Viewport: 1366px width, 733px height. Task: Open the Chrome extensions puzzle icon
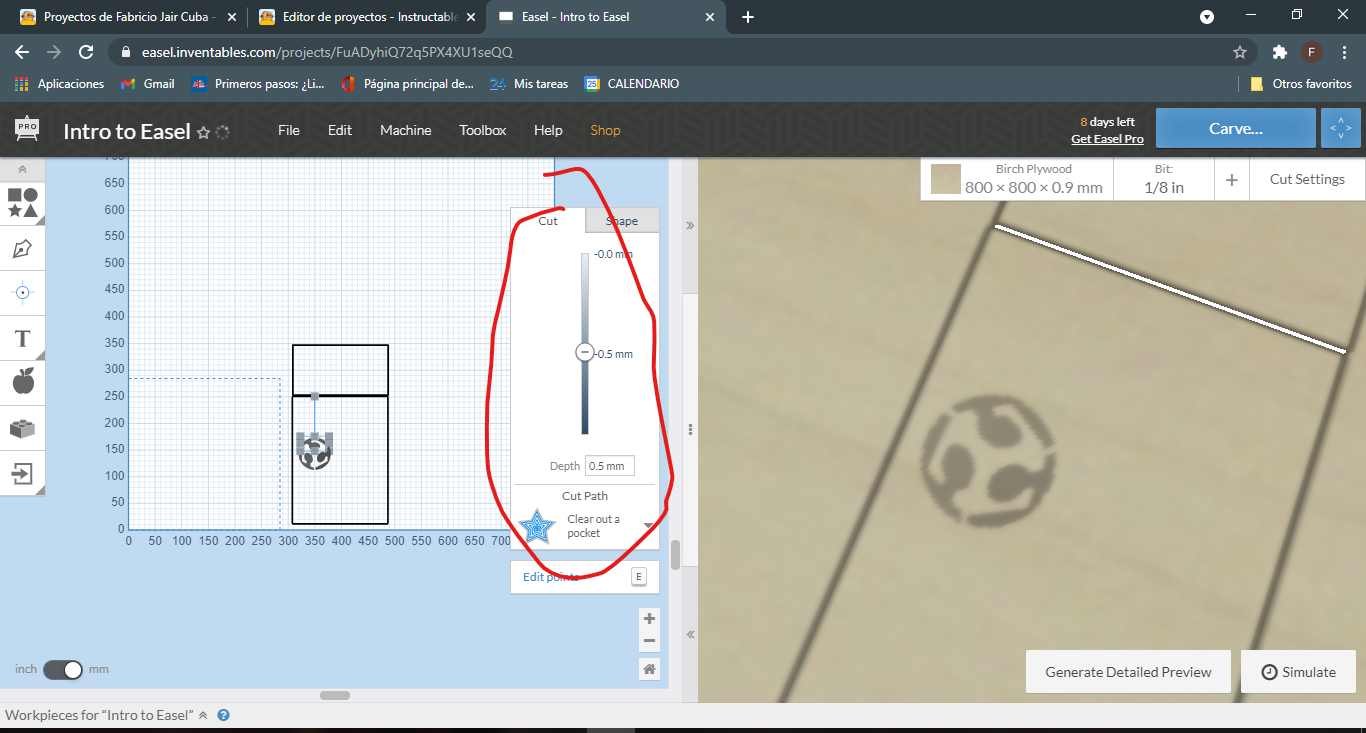click(x=1279, y=52)
